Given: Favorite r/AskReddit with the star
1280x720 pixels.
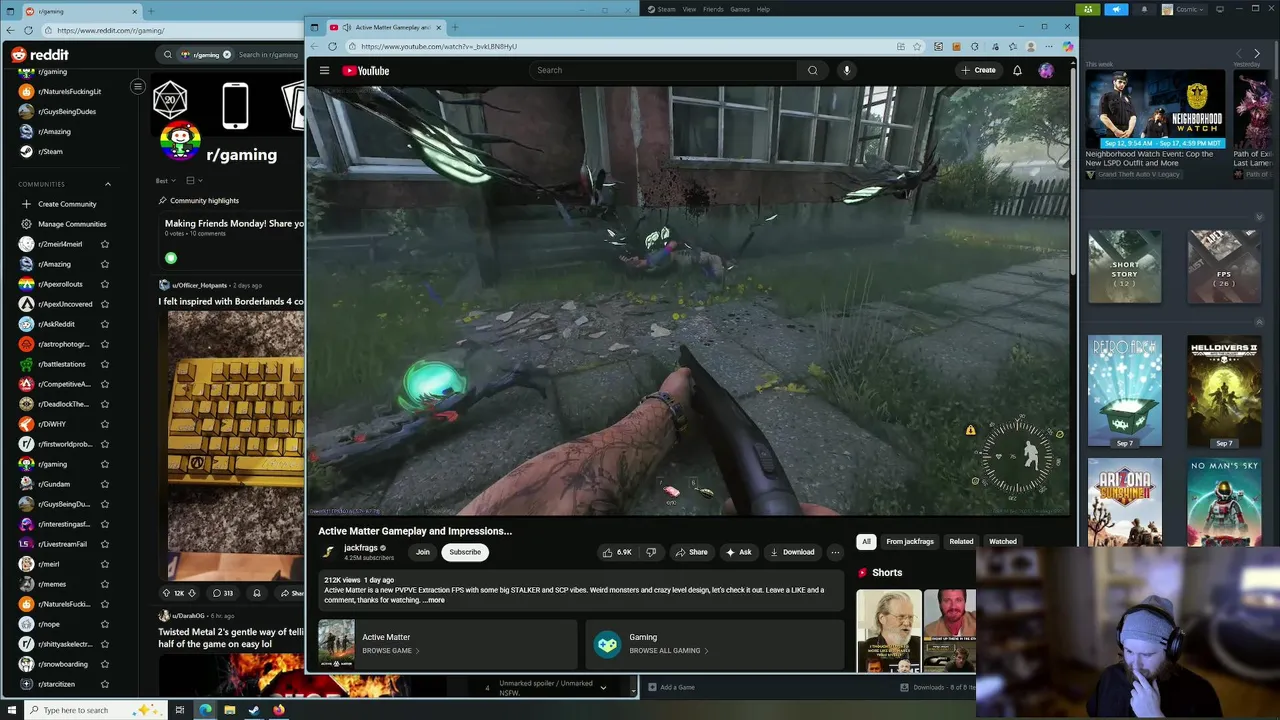Looking at the screenshot, I should click(105, 324).
